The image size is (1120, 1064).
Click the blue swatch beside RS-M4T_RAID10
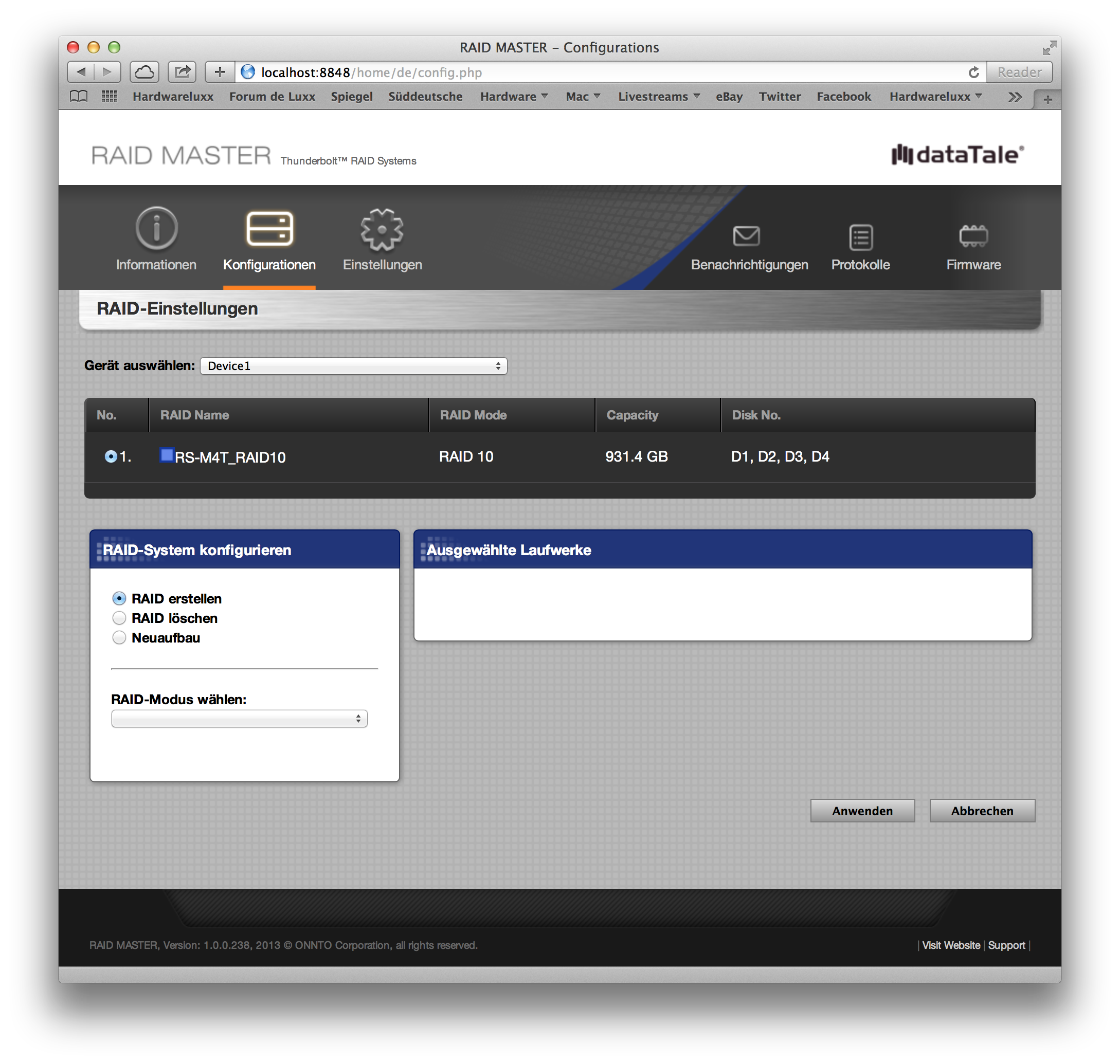[x=166, y=455]
